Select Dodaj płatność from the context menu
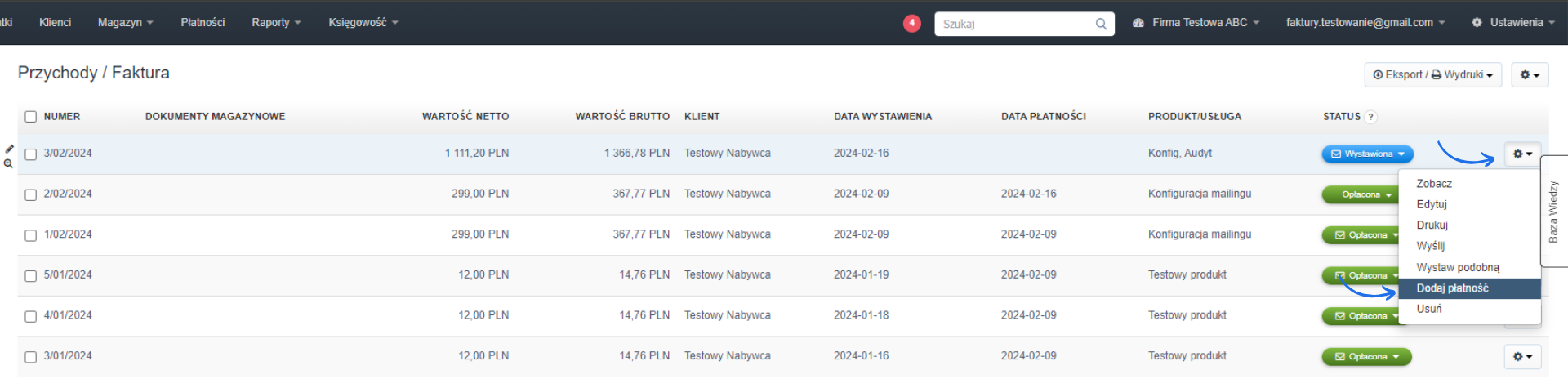Viewport: 1568px width, 388px height. pos(1452,288)
